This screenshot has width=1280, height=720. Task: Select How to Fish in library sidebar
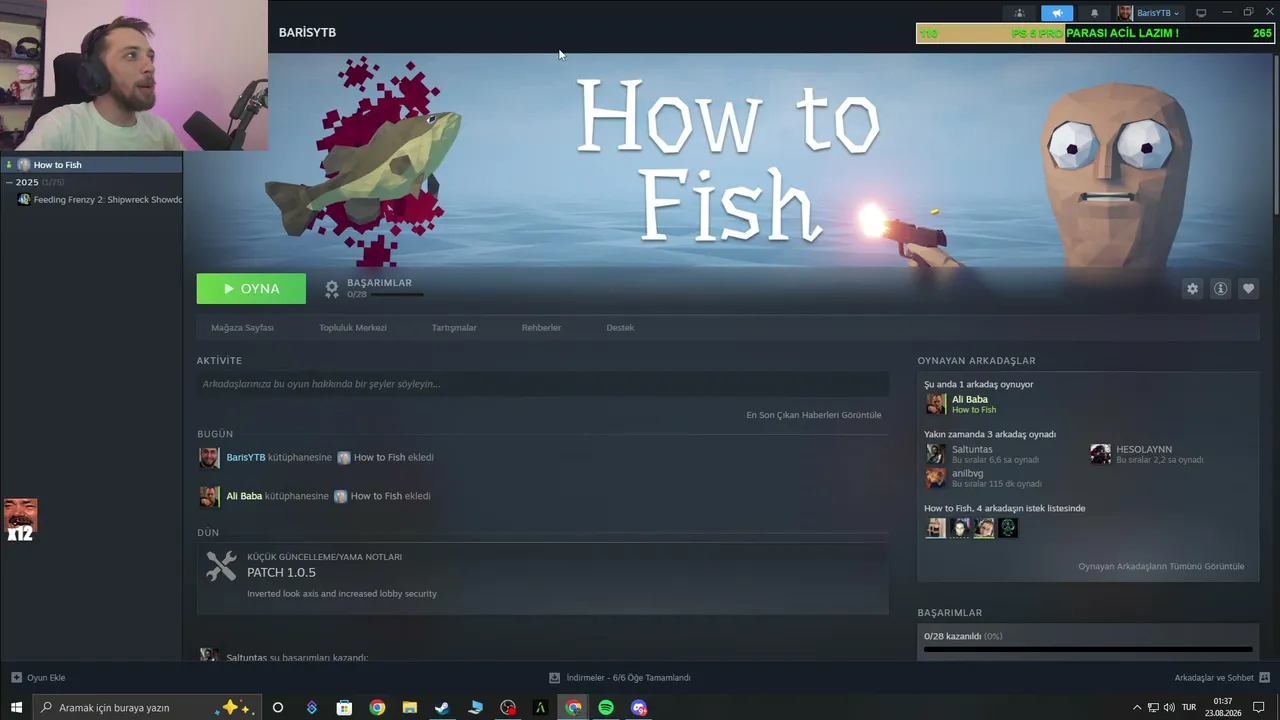(91, 165)
